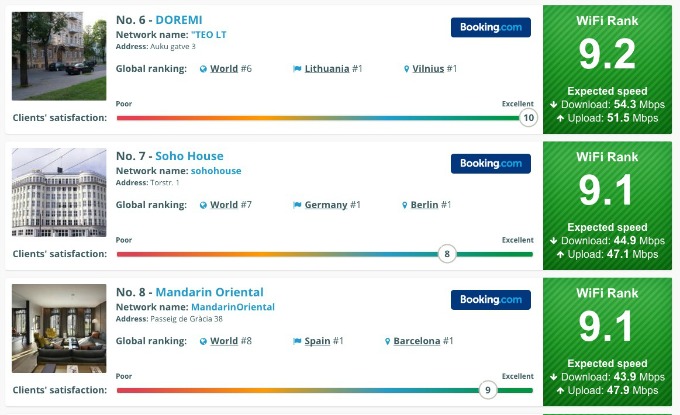
Task: Open the Lithuania ranking link
Action: click(x=327, y=69)
